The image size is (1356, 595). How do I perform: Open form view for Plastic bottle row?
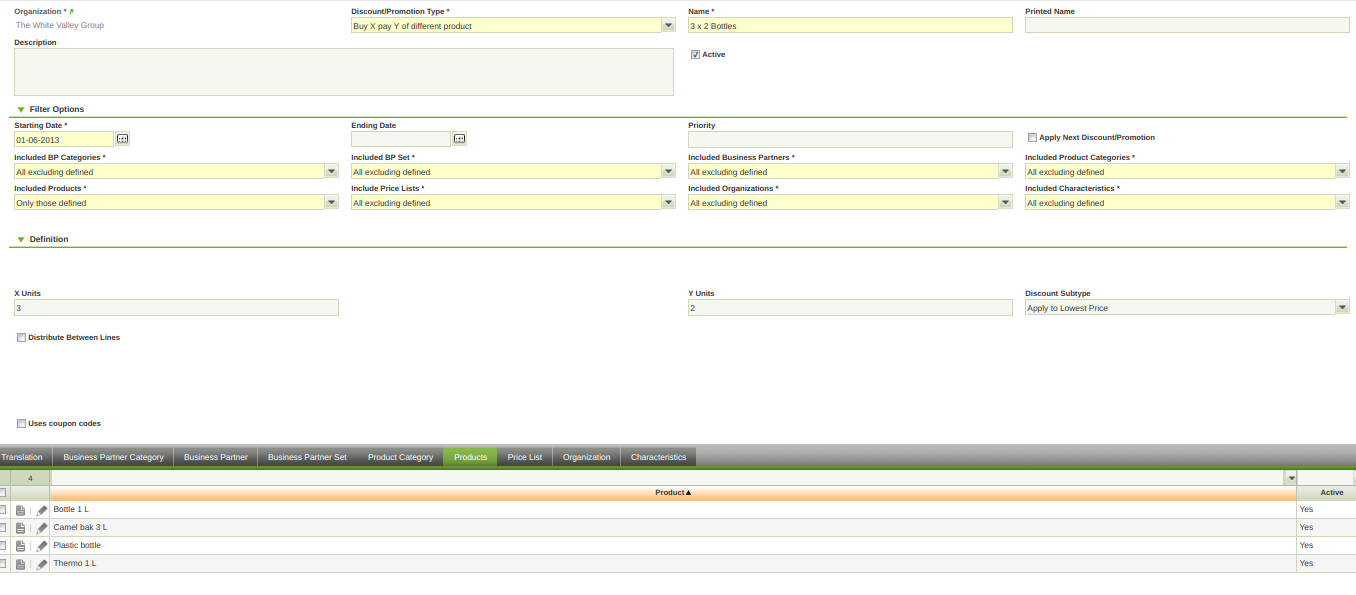tap(21, 546)
